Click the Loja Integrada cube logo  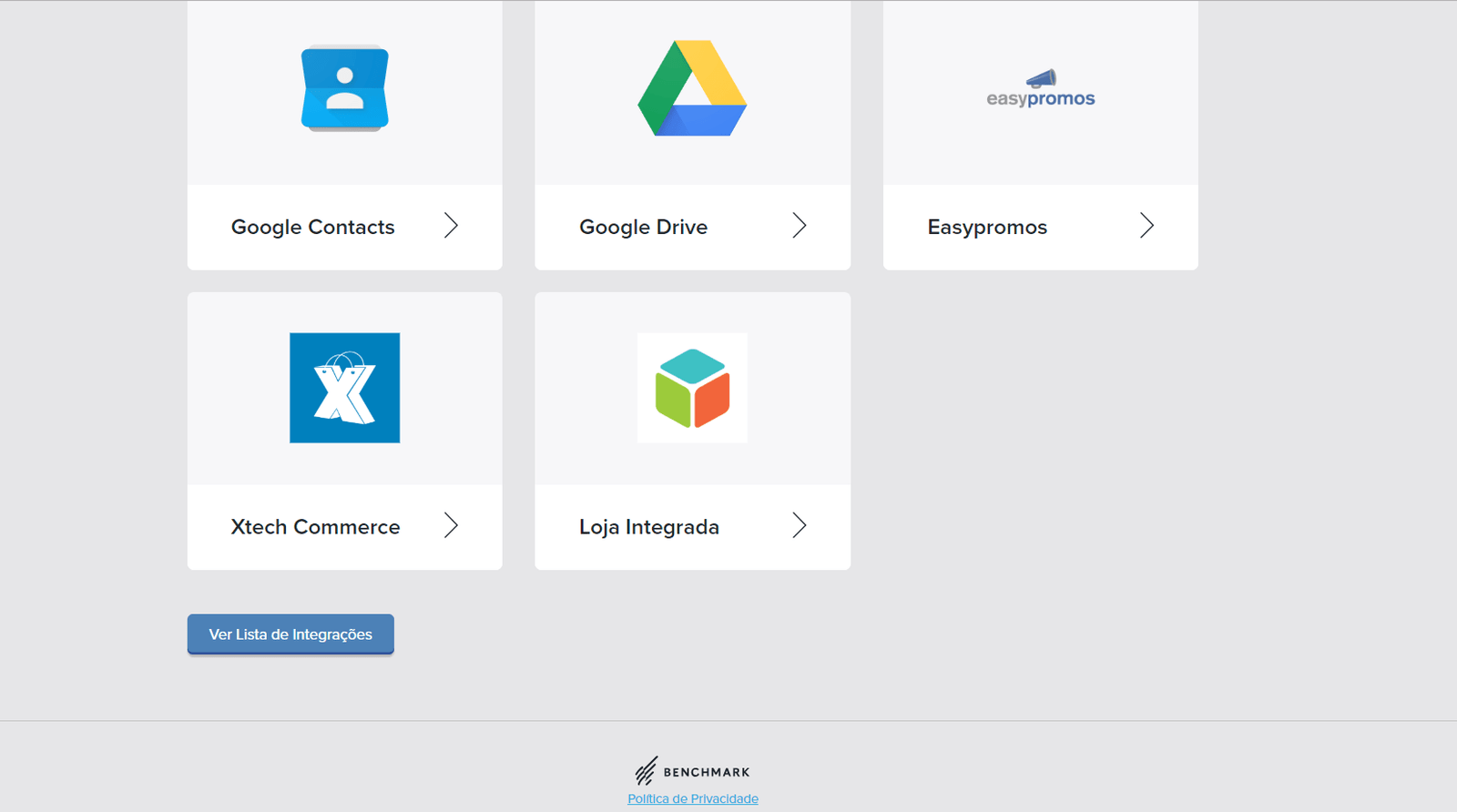[x=692, y=388]
